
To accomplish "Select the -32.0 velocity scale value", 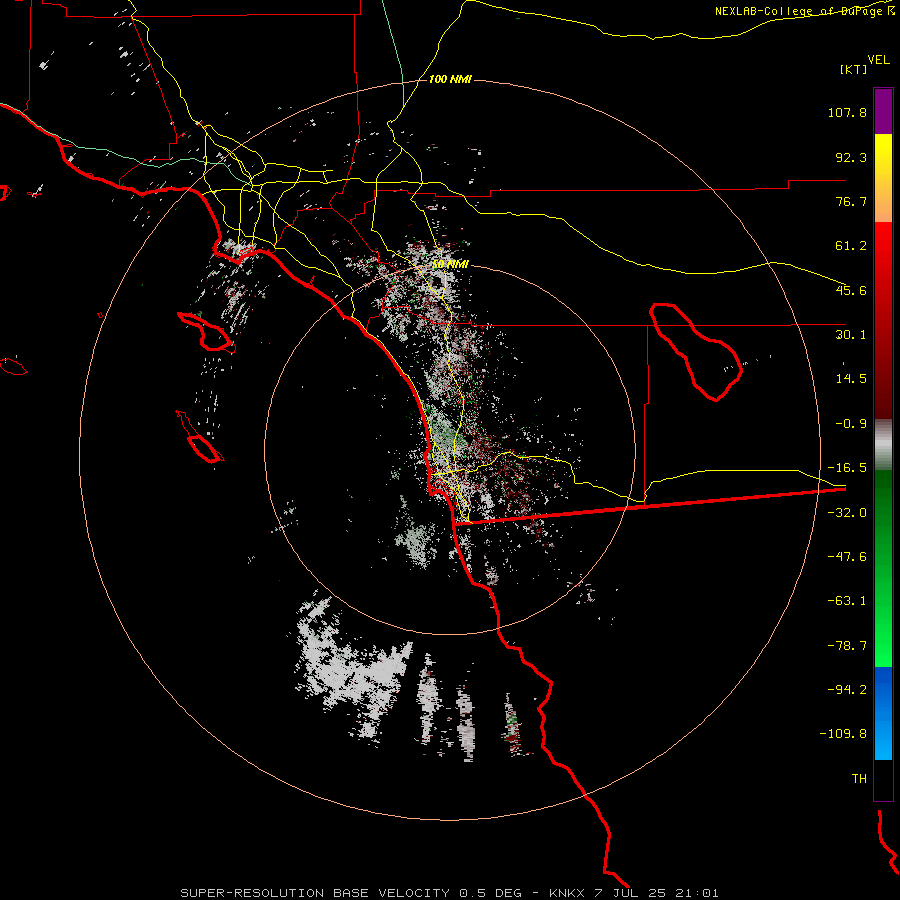I will 847,513.
